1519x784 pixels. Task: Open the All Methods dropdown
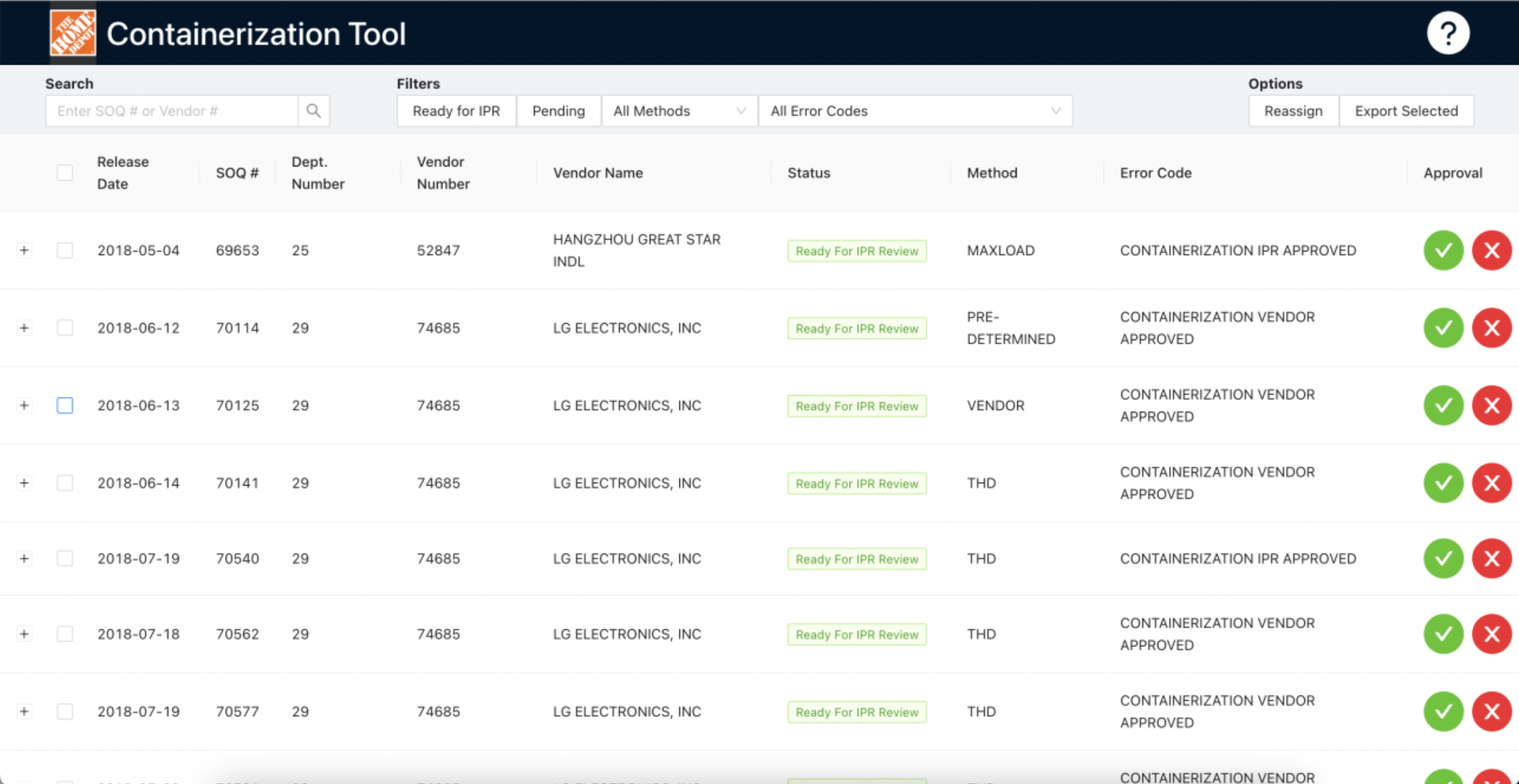pos(679,111)
